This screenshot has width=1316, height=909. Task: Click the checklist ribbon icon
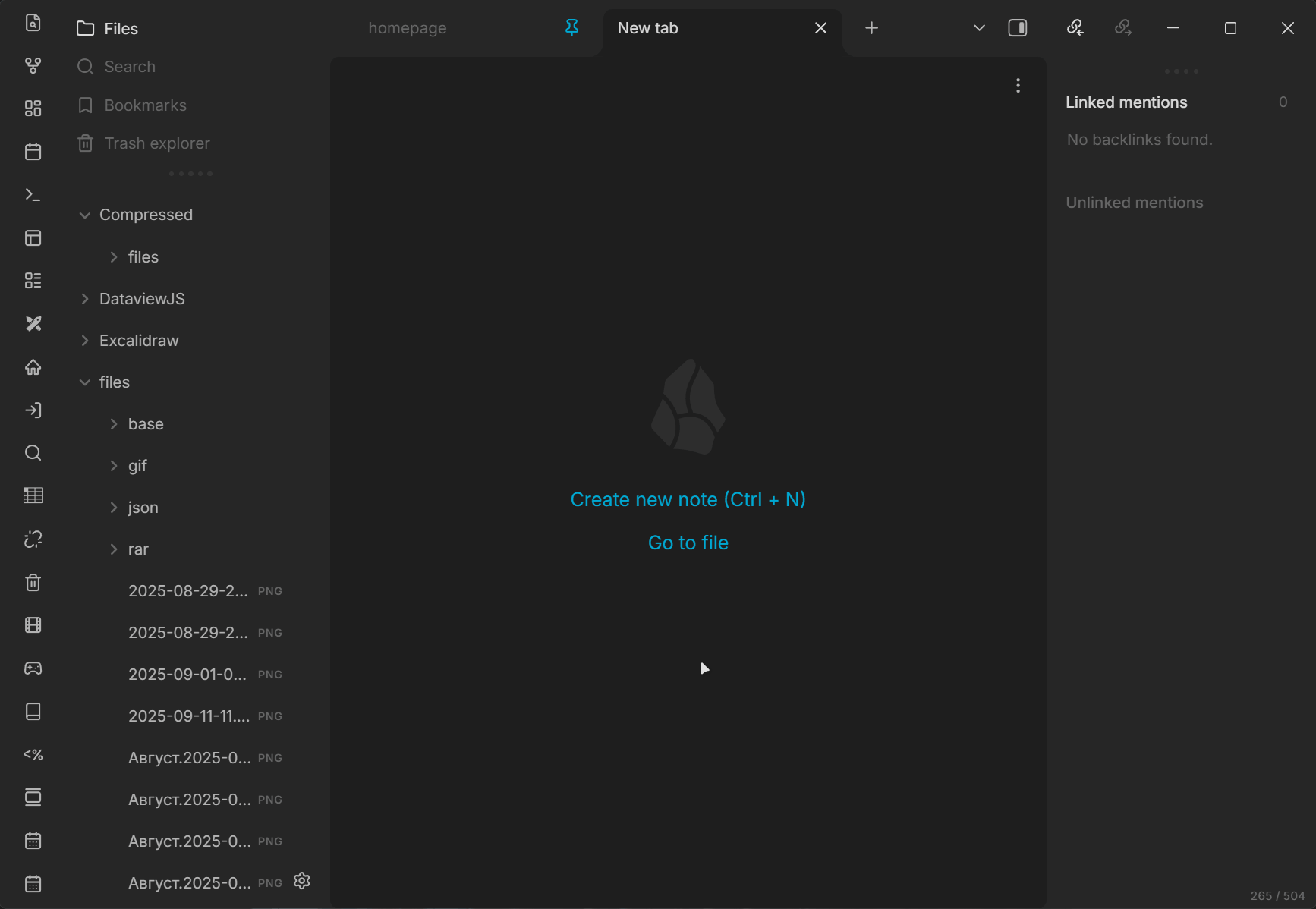33,281
